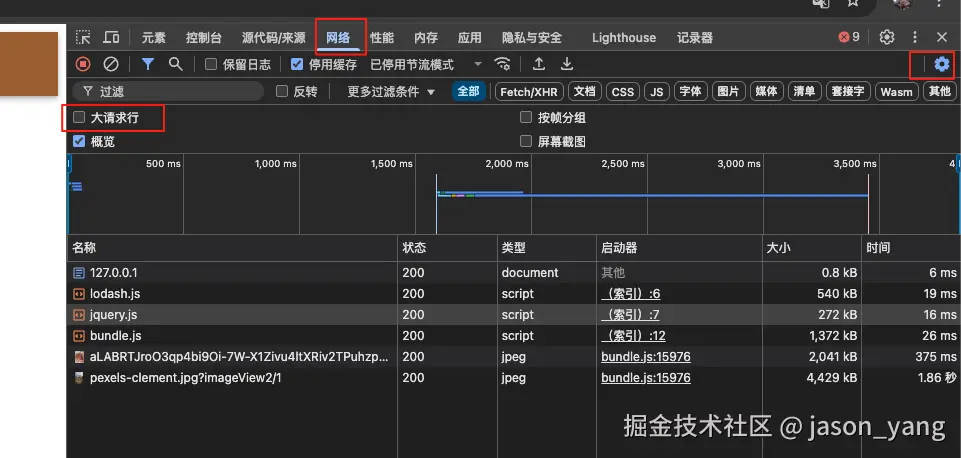This screenshot has width=961, height=458.
Task: Open initiator link (索引):6
Action: pyautogui.click(x=631, y=294)
